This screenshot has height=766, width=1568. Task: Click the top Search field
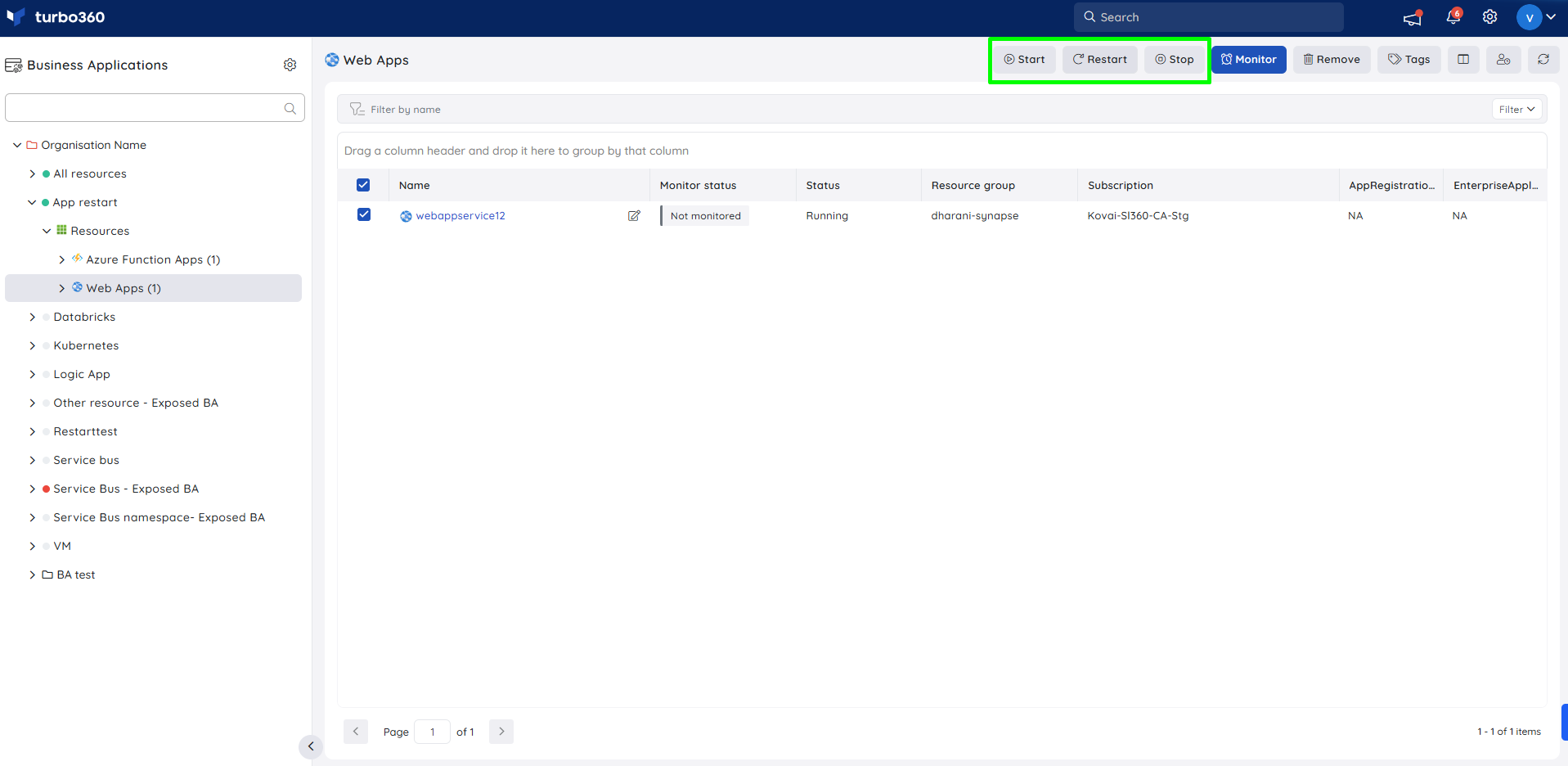[x=1209, y=17]
